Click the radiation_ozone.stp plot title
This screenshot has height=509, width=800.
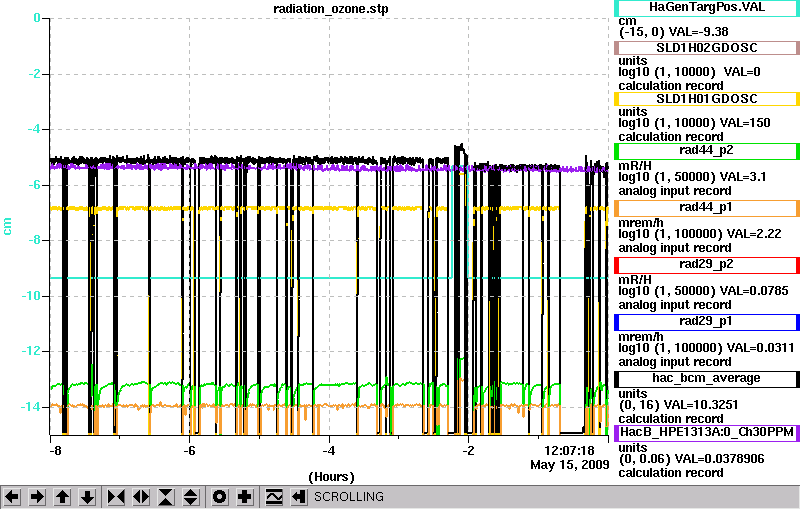tap(331, 9)
